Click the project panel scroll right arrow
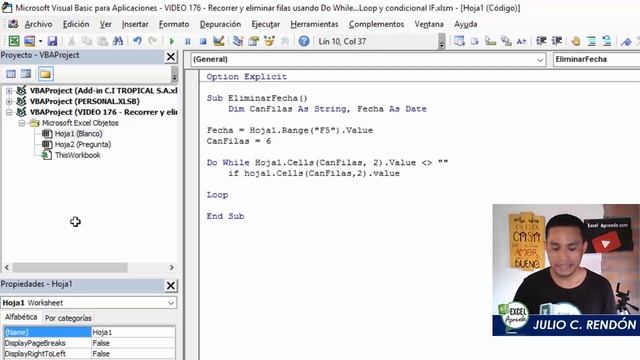Viewport: 640px width, 360px height. point(172,268)
